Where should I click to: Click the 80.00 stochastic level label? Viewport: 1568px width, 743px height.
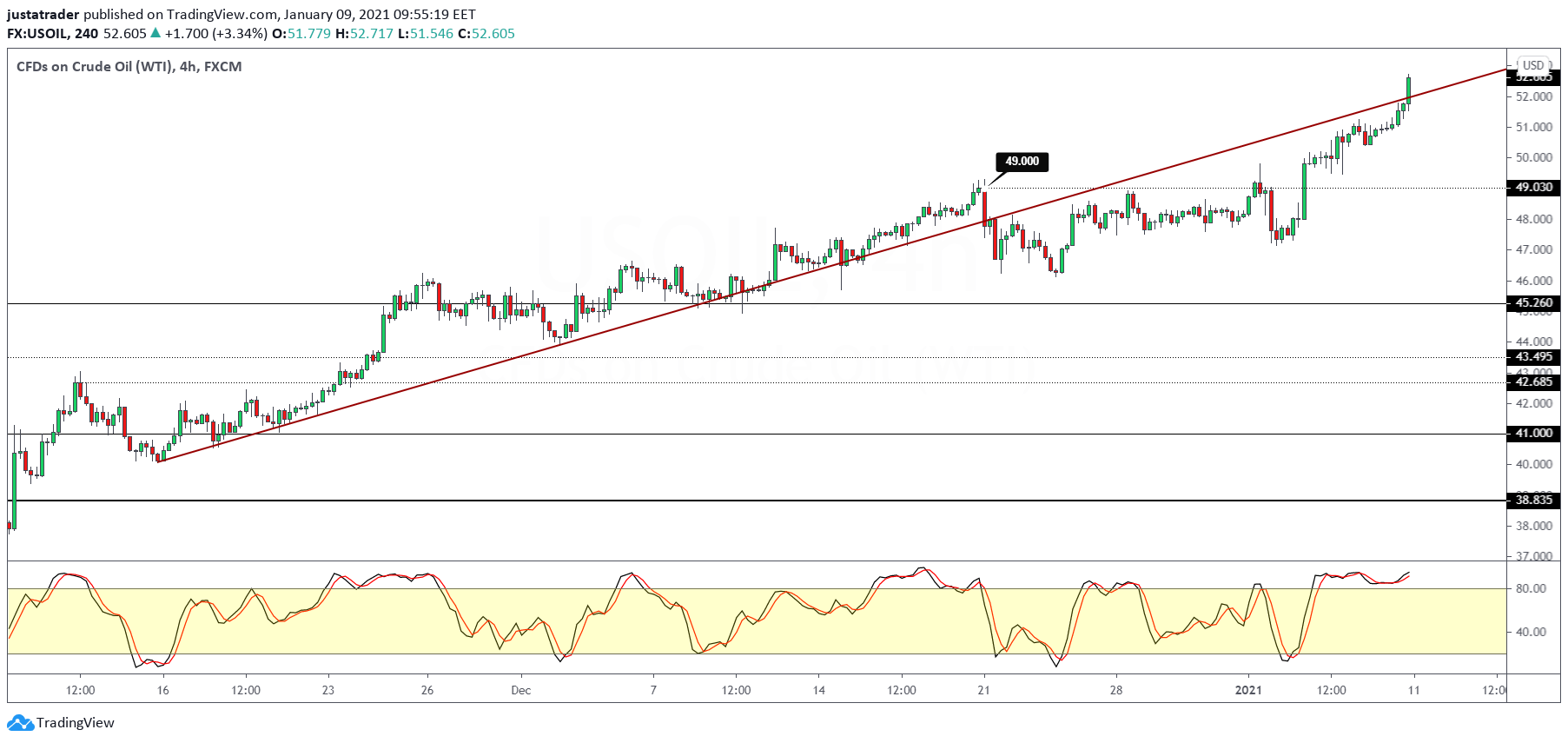pos(1531,589)
